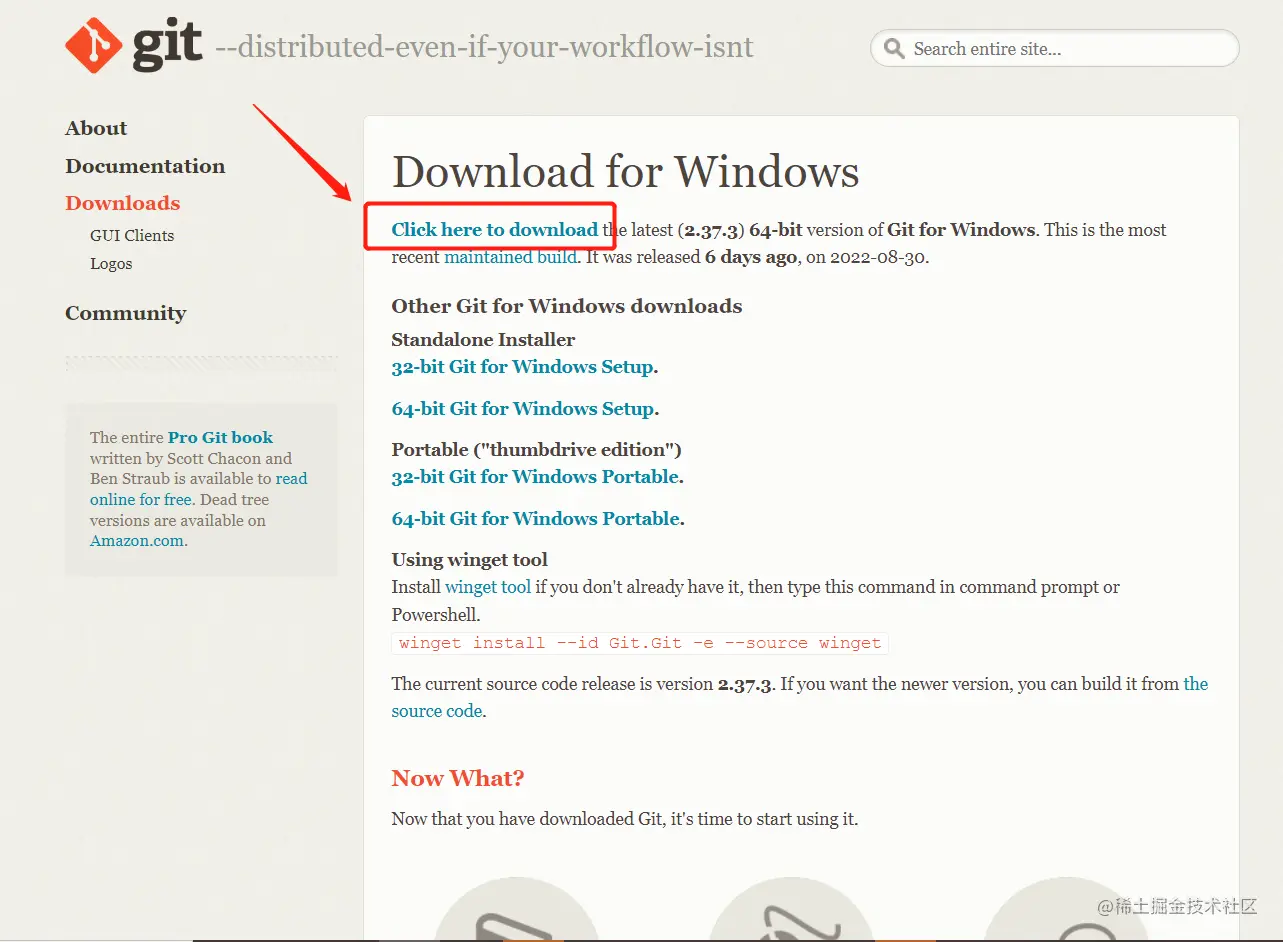Click the magnifier icon in search box

894,49
